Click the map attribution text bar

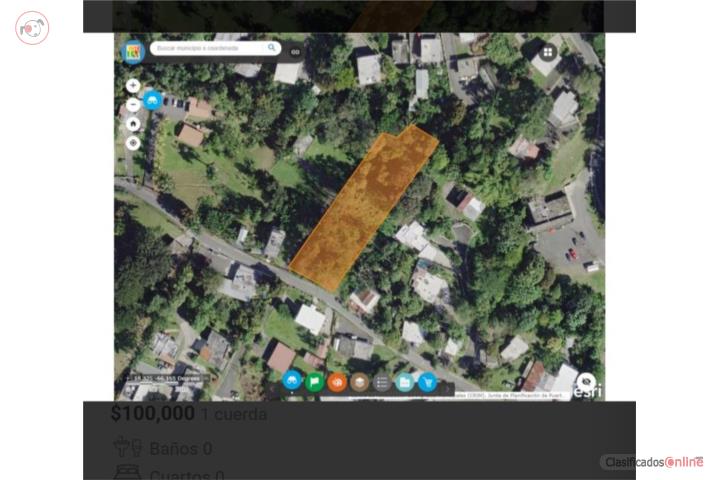pos(510,395)
